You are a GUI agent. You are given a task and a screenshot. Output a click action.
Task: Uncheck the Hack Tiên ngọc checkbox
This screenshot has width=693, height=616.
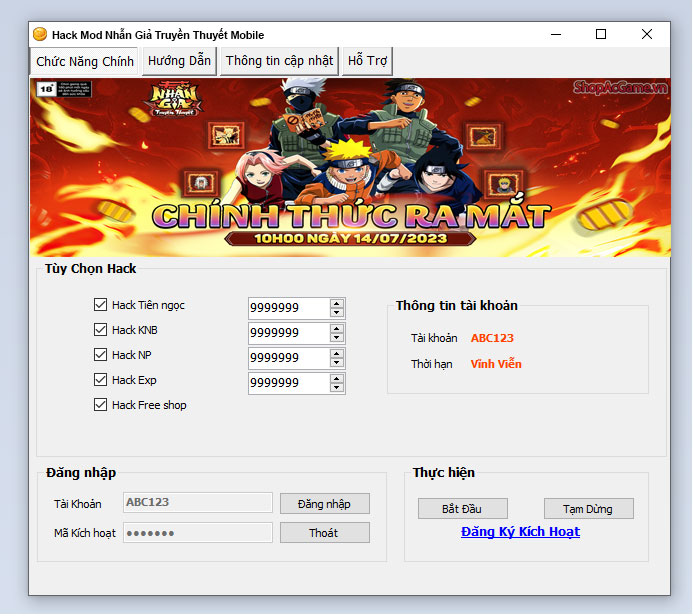100,304
